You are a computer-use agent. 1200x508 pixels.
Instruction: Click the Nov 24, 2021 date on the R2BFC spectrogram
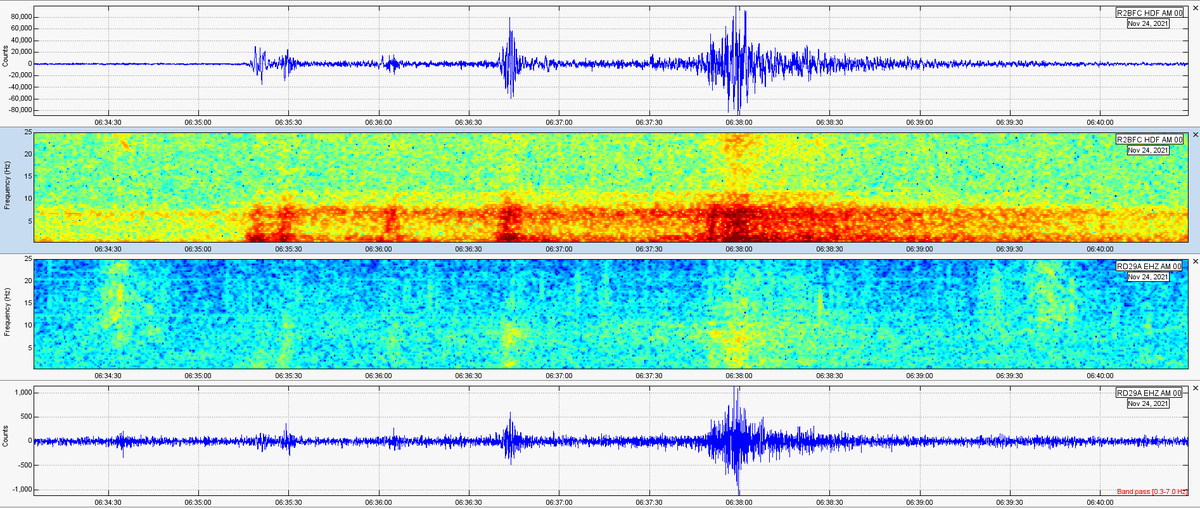tap(1148, 150)
